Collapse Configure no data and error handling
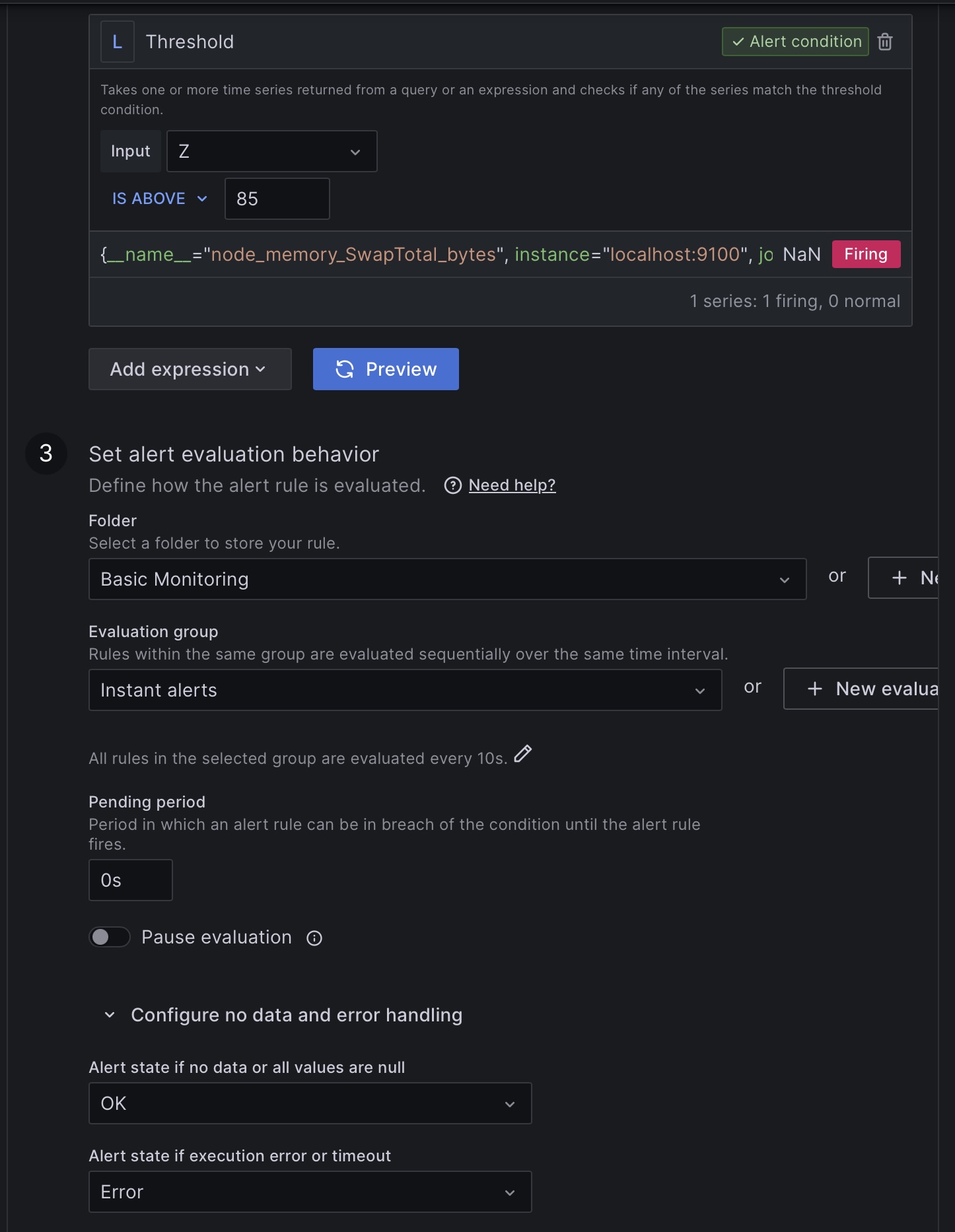 tap(110, 1015)
